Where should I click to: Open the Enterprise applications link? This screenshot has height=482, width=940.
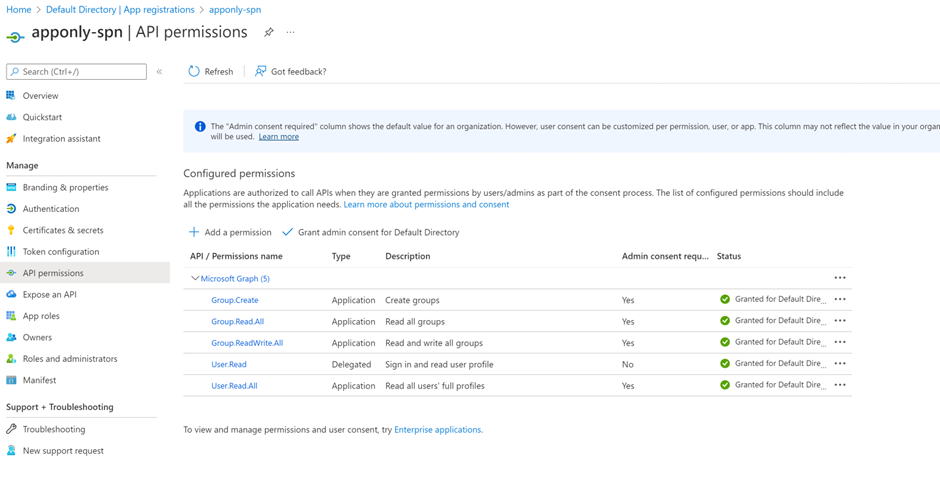pyautogui.click(x=438, y=430)
